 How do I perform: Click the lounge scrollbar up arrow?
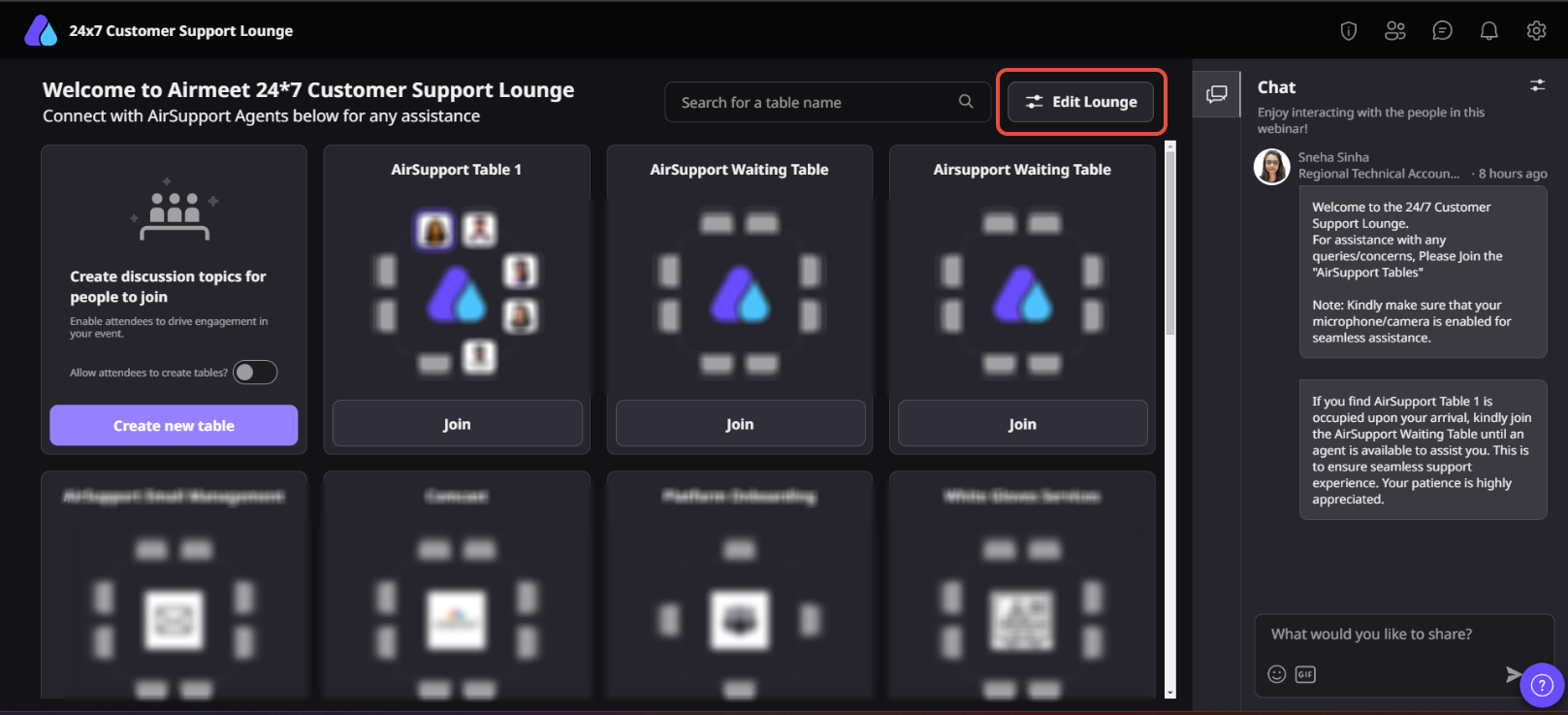(1170, 146)
